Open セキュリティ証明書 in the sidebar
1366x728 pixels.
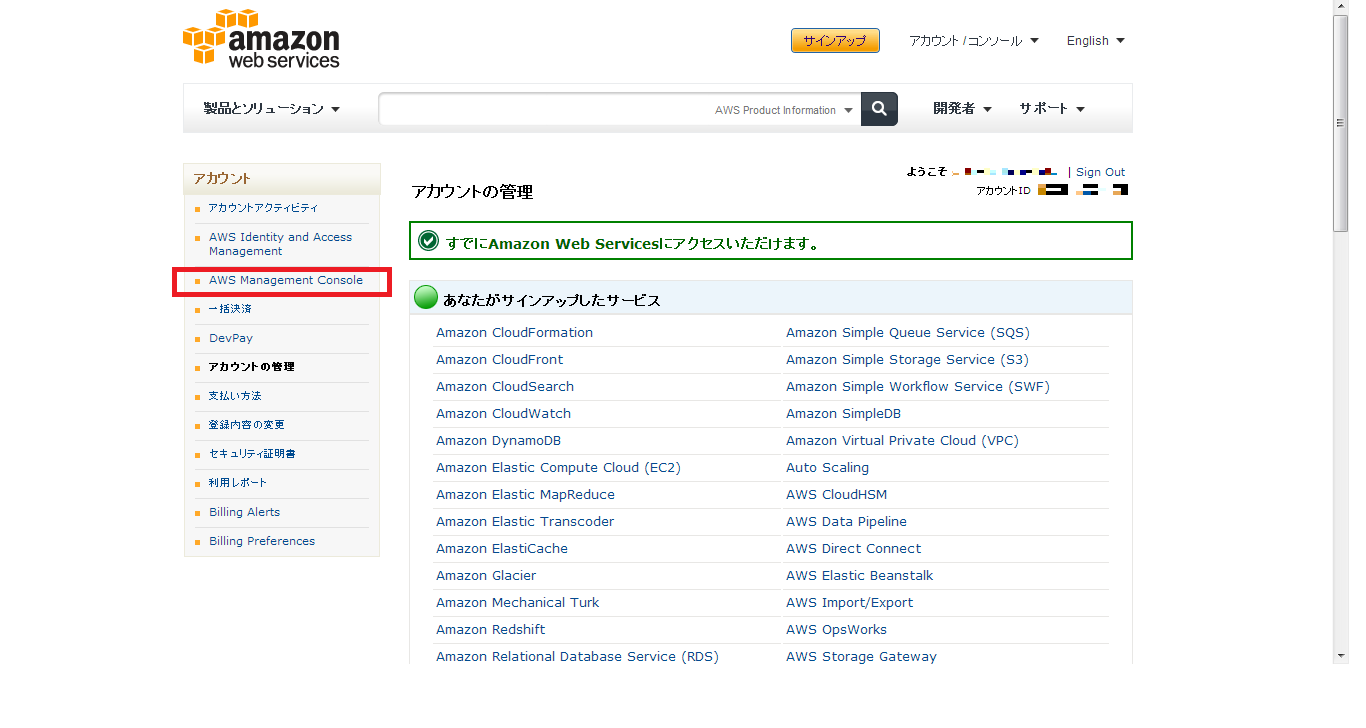click(x=252, y=454)
